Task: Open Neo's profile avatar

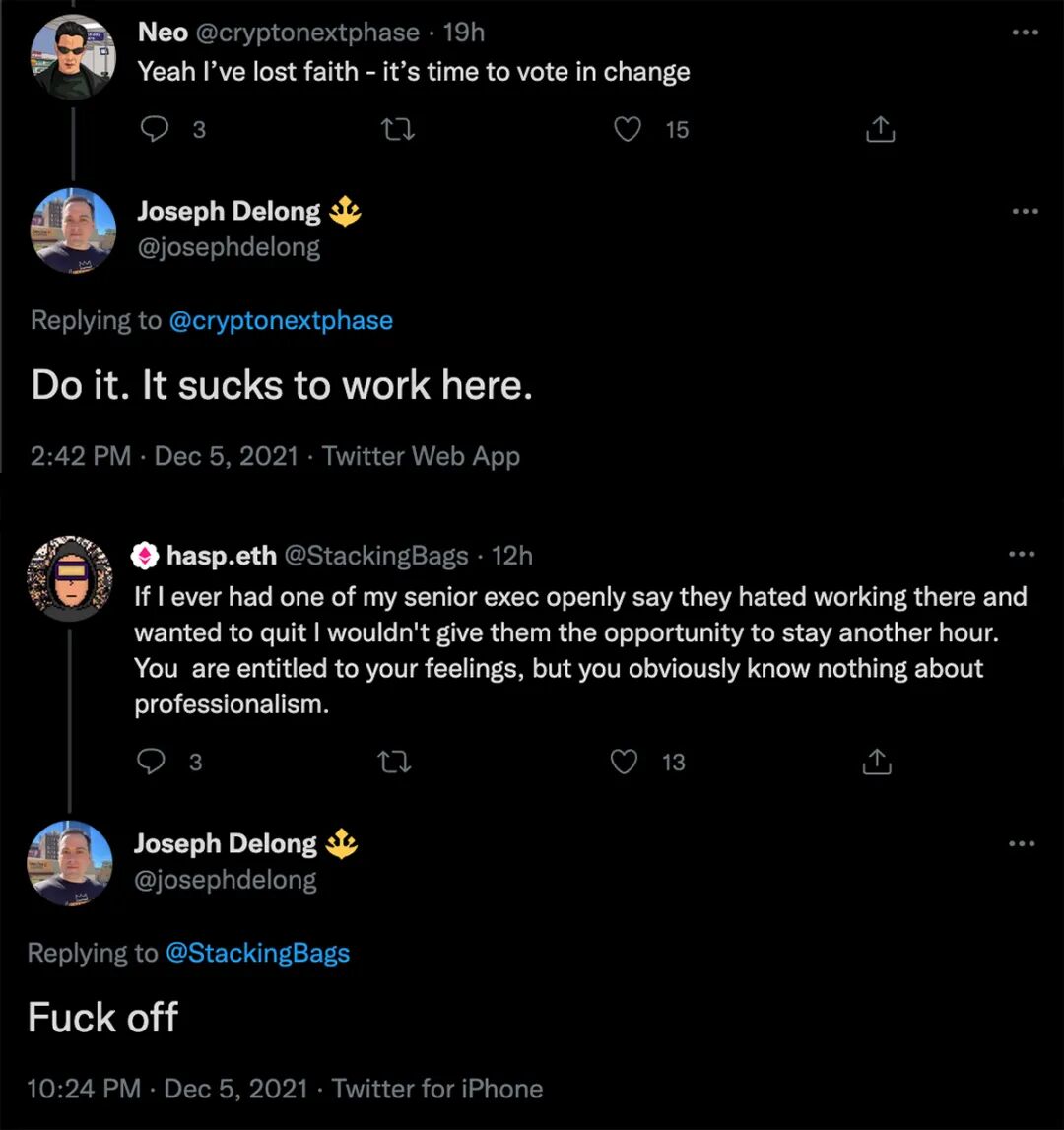Action: 74,57
